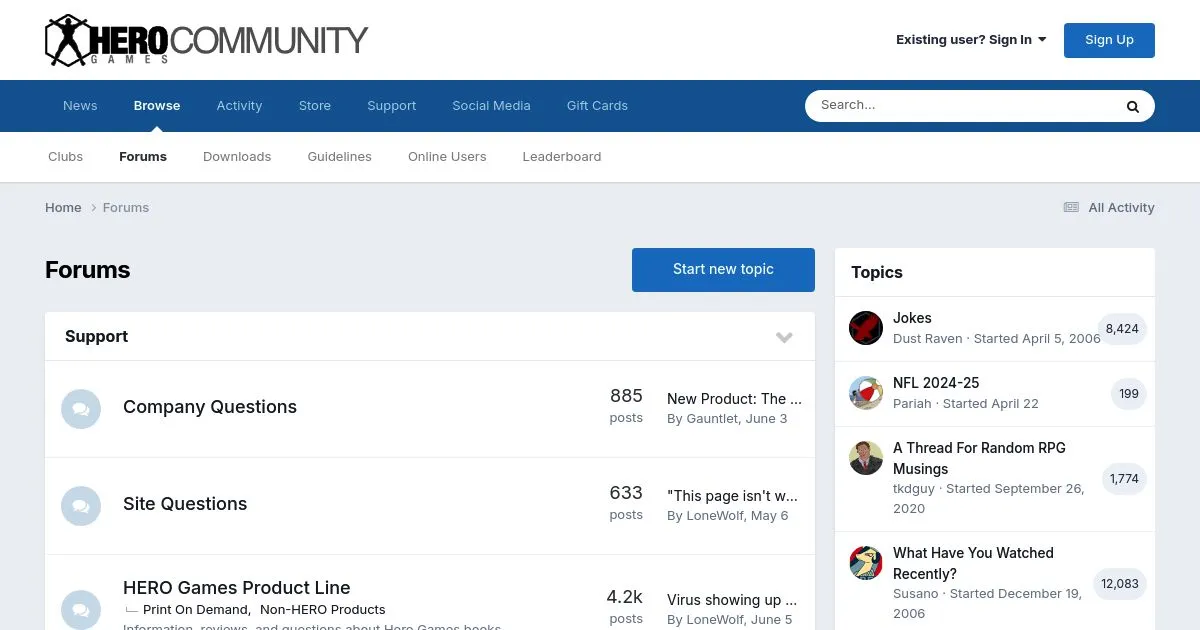Viewport: 1200px width, 630px height.
Task: Open the News menu item
Action: coord(80,105)
